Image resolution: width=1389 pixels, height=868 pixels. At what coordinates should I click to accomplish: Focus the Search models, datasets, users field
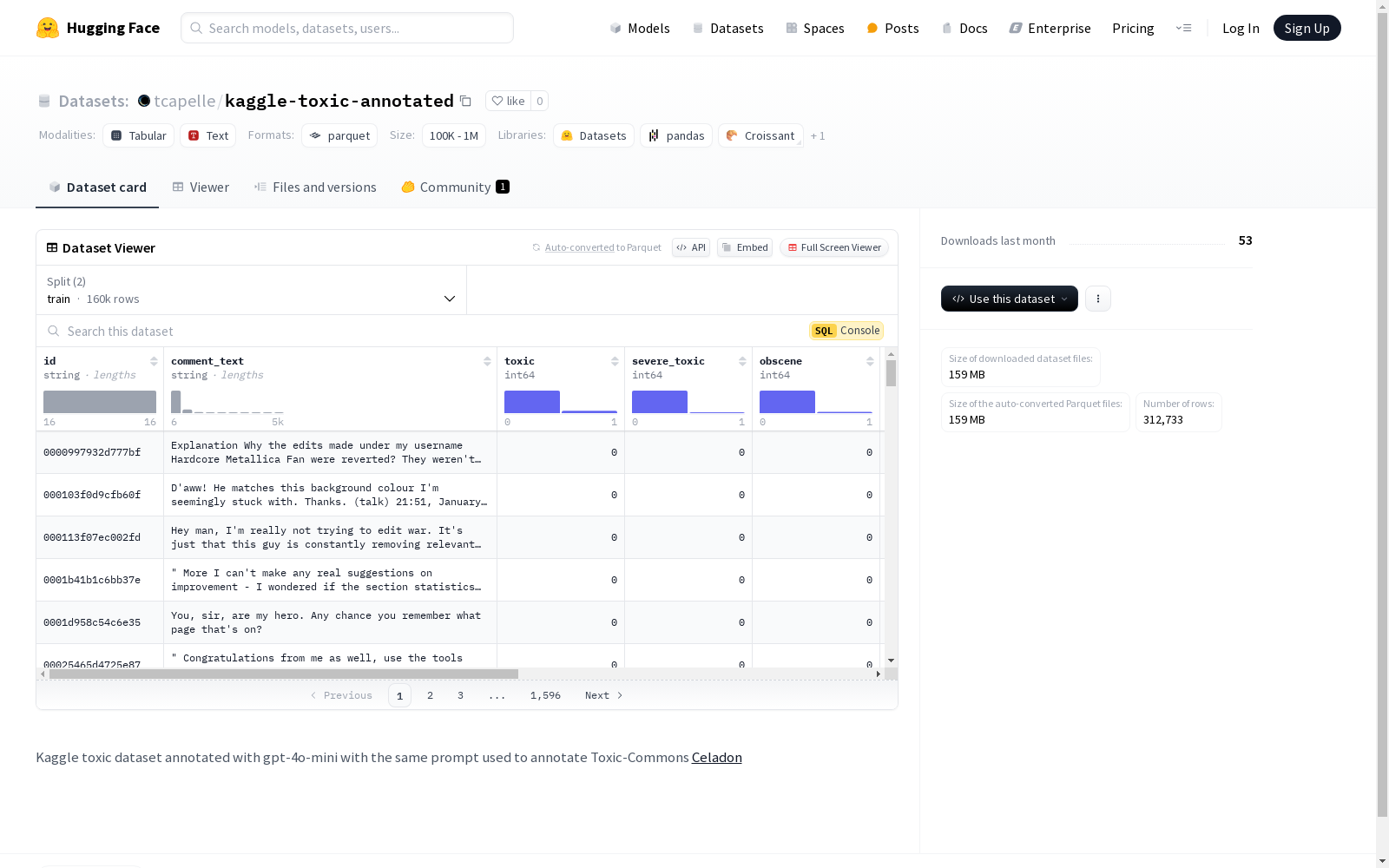pyautogui.click(x=347, y=28)
